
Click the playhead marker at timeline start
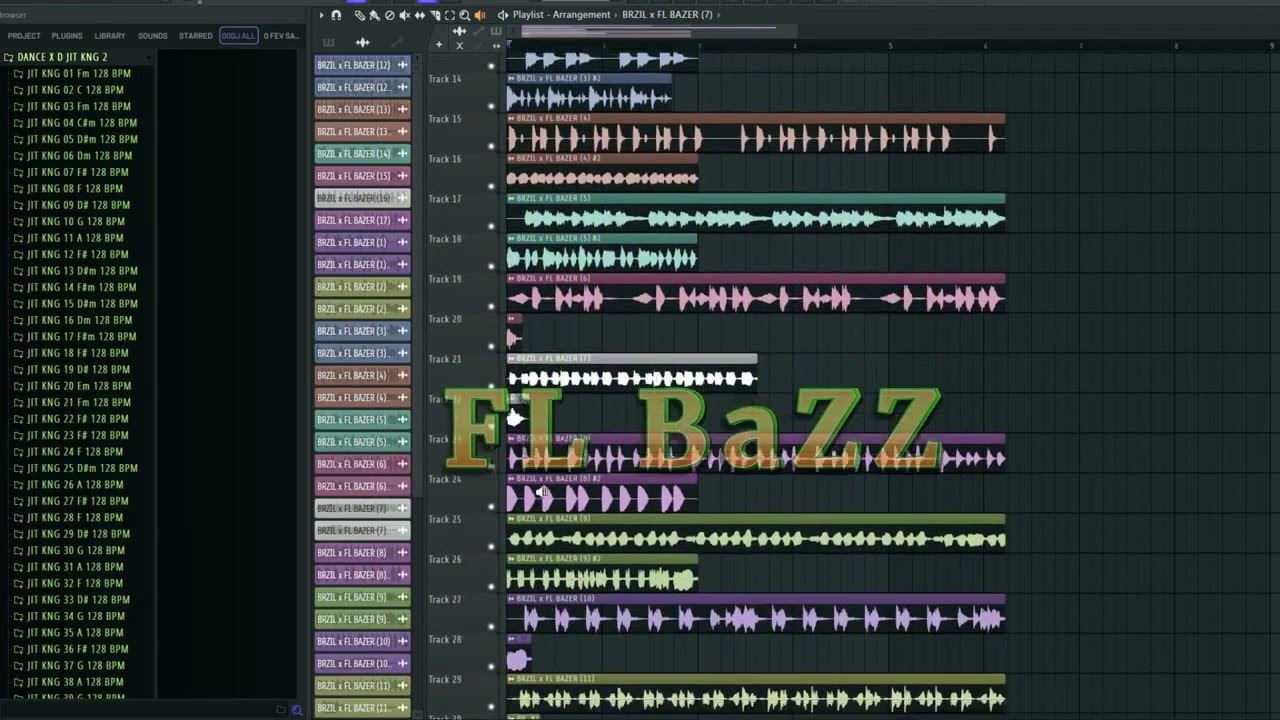(509, 43)
